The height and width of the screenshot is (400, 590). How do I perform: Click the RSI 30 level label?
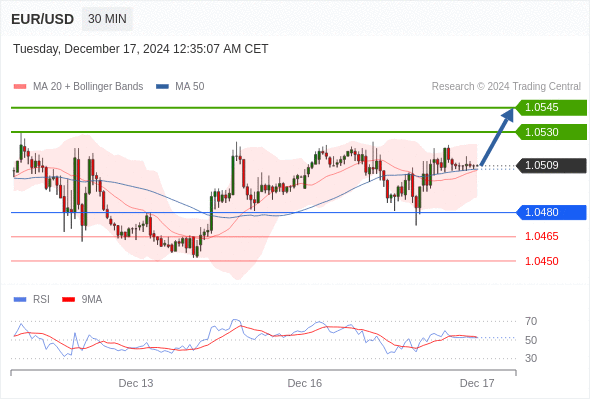(531, 358)
